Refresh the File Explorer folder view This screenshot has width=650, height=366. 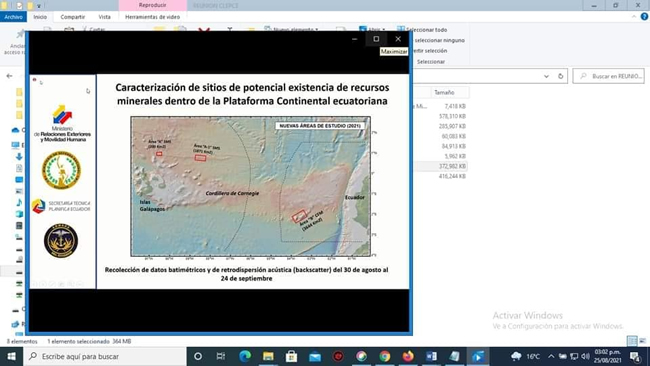[x=560, y=76]
